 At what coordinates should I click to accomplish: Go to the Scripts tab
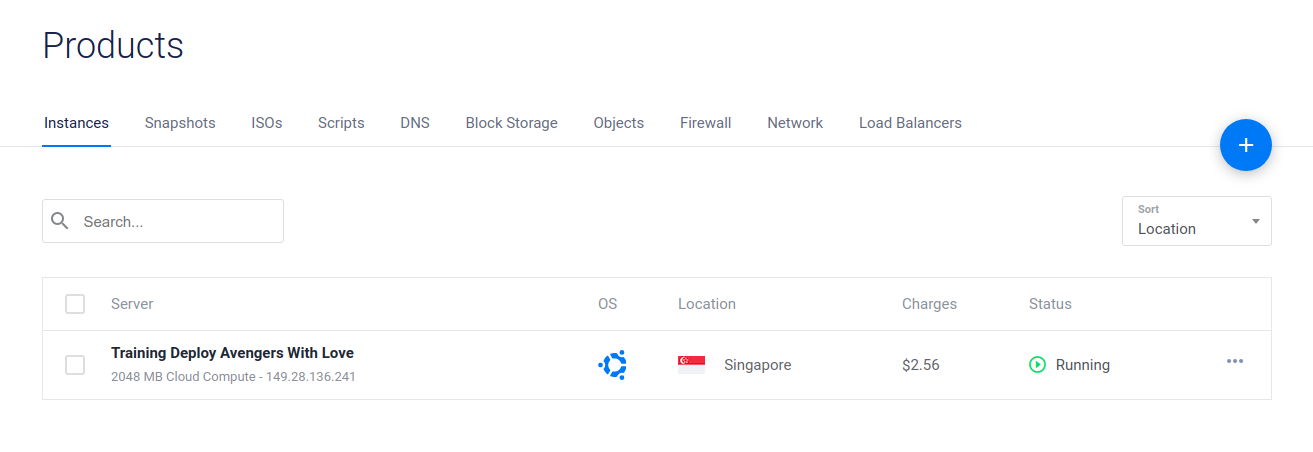click(x=341, y=123)
